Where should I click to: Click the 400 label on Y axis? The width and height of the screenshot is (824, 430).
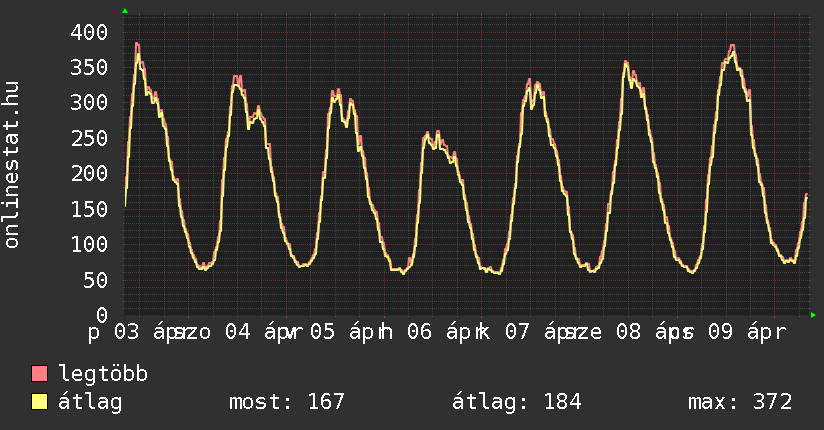tap(88, 32)
